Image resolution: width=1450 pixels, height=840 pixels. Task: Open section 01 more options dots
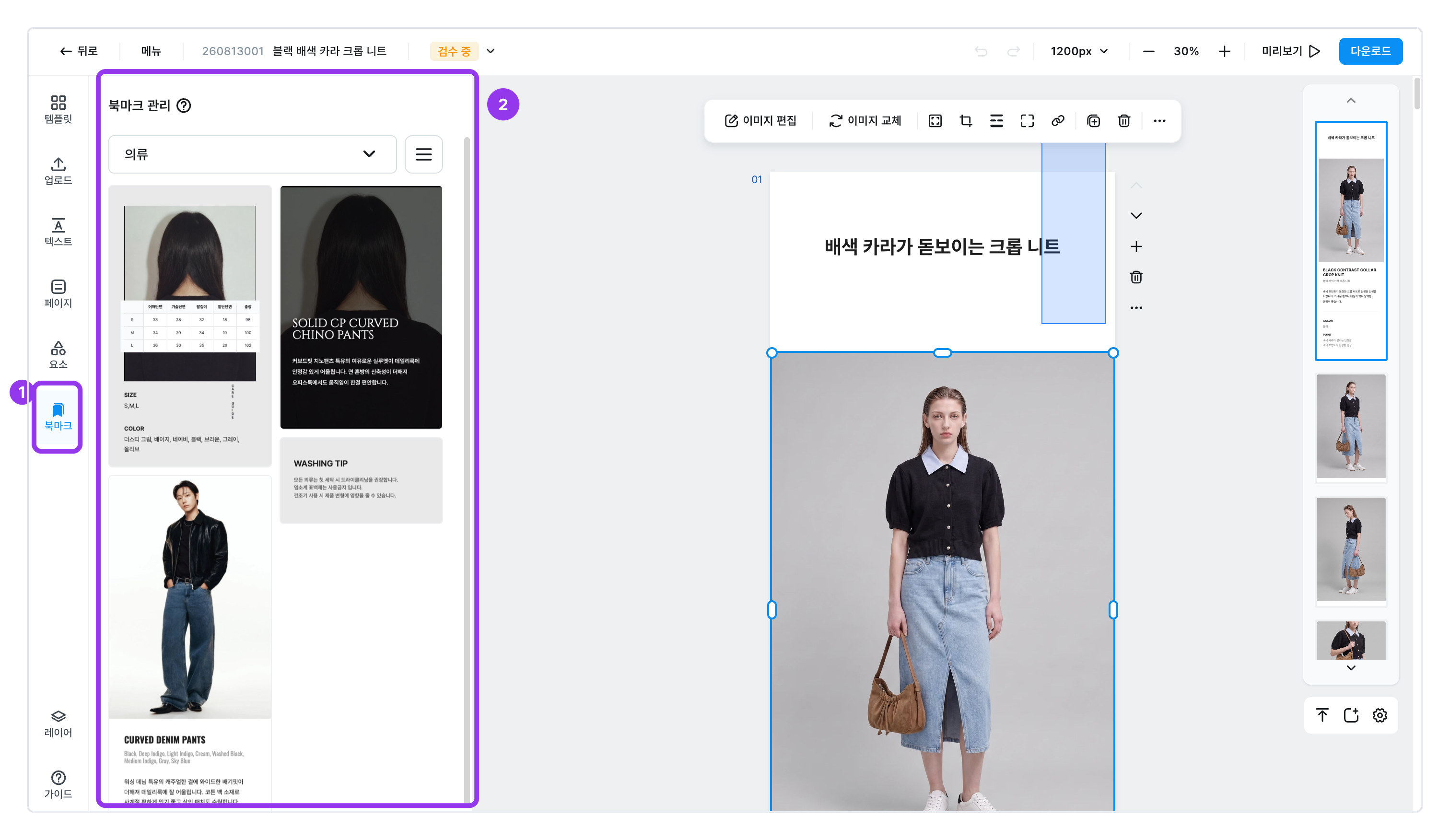point(1136,308)
